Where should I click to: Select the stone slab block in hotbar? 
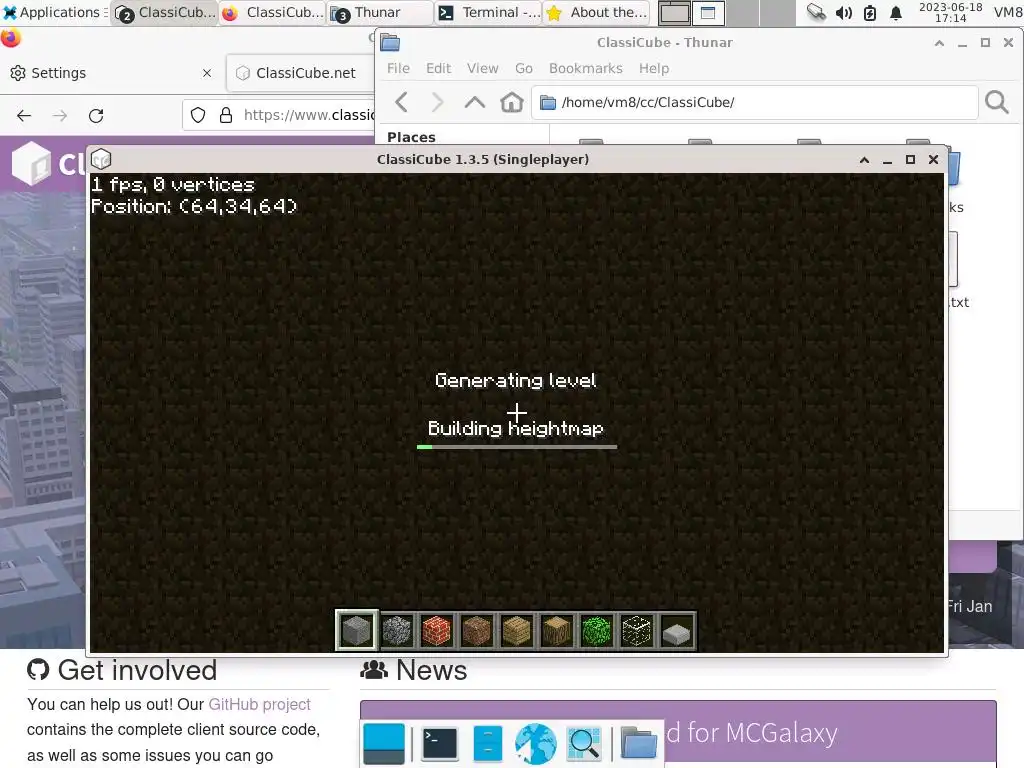(x=677, y=631)
